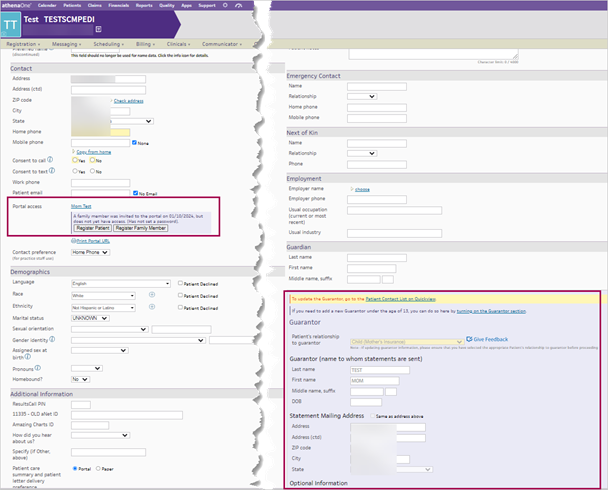Screen dimensions: 608x490
Task: Expand the Marital status dropdown
Action: click(92, 317)
